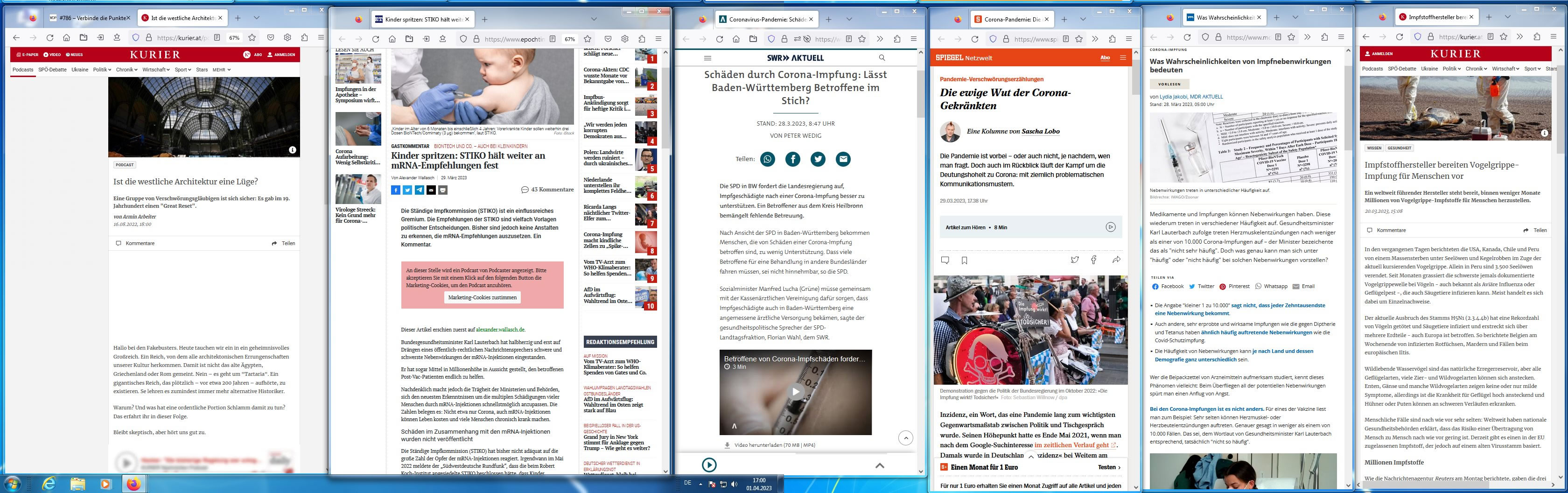Click Abo link in Spiegel header
Screen dimensions: 1568x493
click(x=1105, y=58)
